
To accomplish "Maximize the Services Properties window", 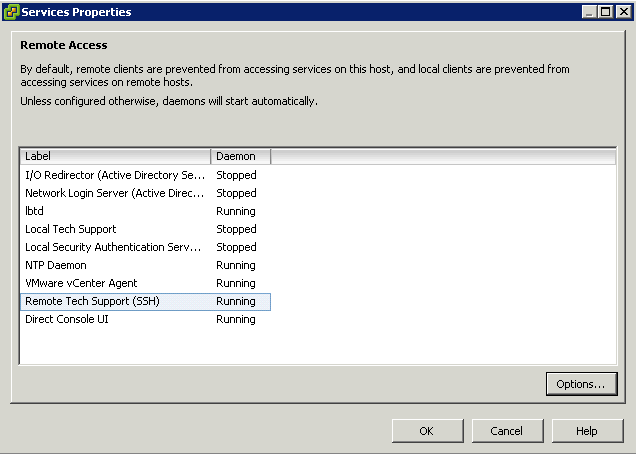I will click(x=606, y=12).
